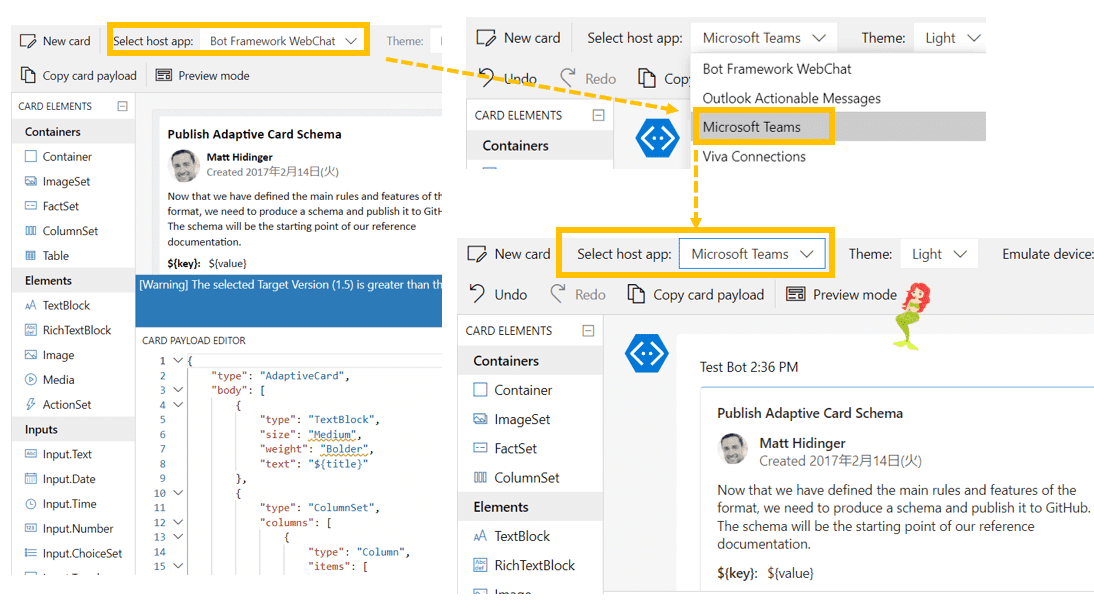Choose Bot Framework WebChat from the host list
The image size is (1094, 604).
[777, 69]
